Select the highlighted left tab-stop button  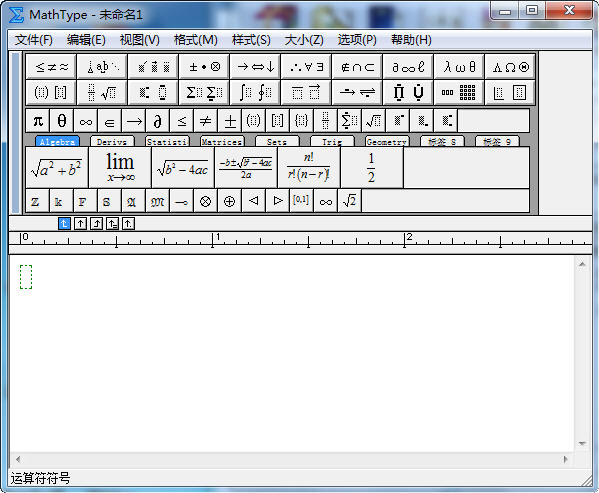point(64,223)
